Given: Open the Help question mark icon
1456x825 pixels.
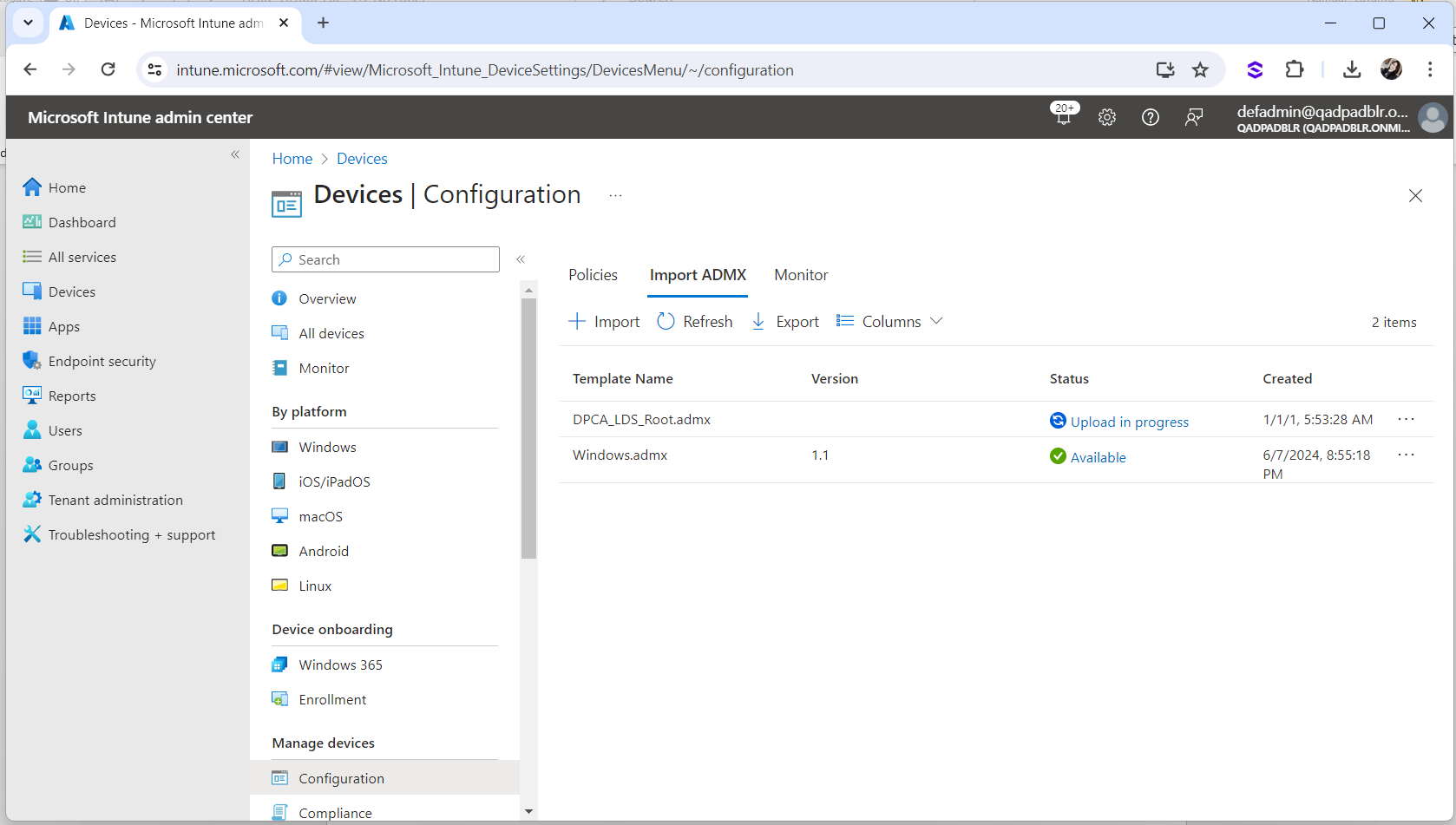Looking at the screenshot, I should (x=1151, y=117).
